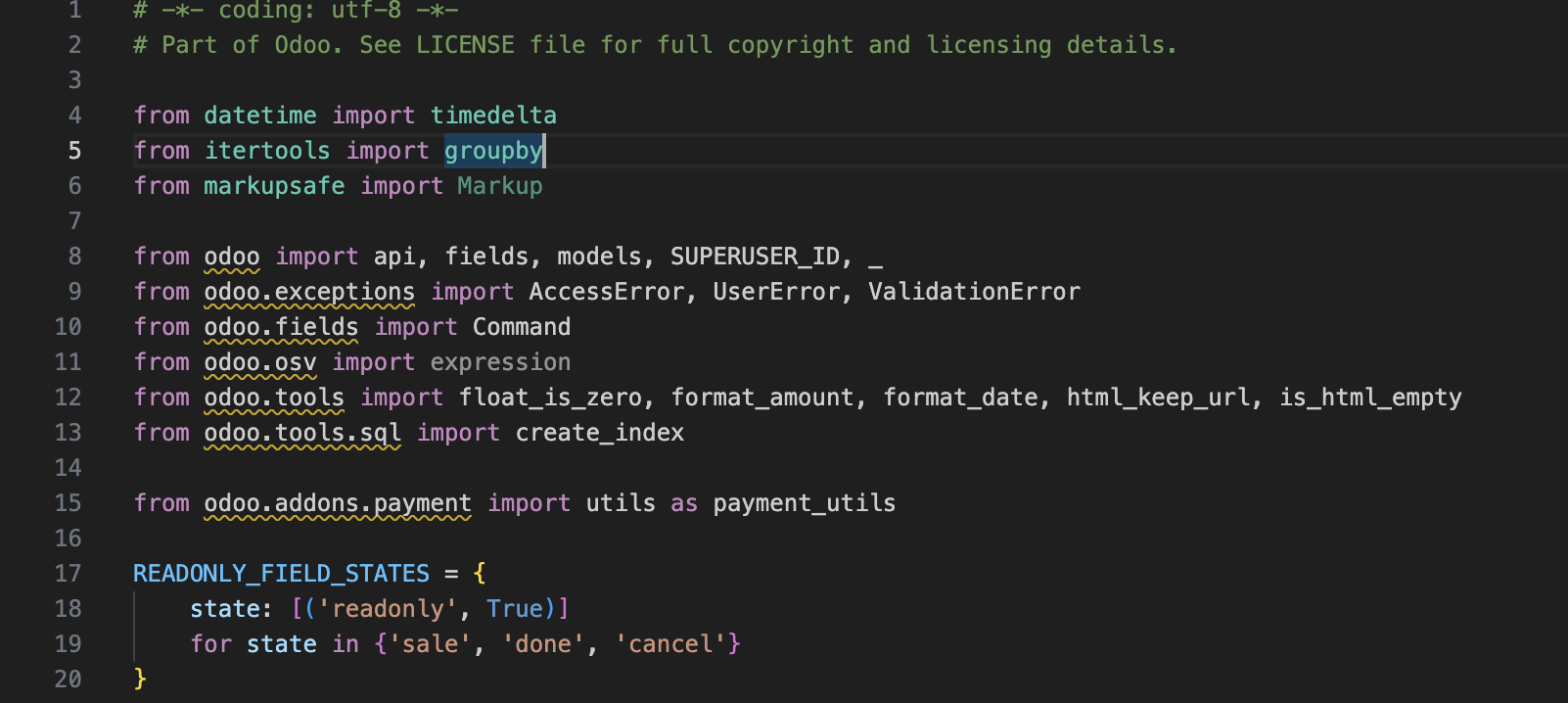Click the payment_utils alias
Image resolution: width=1568 pixels, height=703 pixels.
804,503
